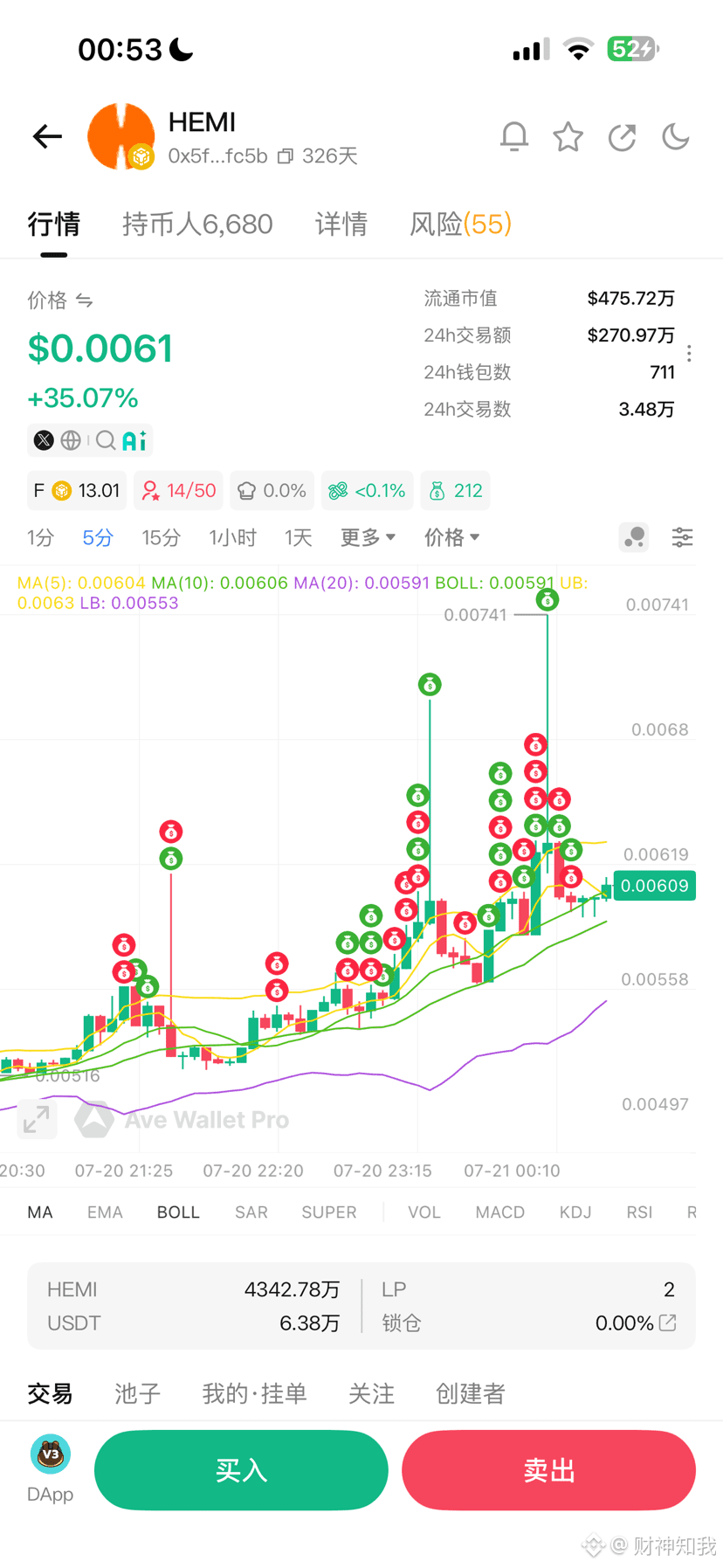Tap the Wi-Fi status icon
This screenshot has height=1568, width=723.
click(x=578, y=50)
